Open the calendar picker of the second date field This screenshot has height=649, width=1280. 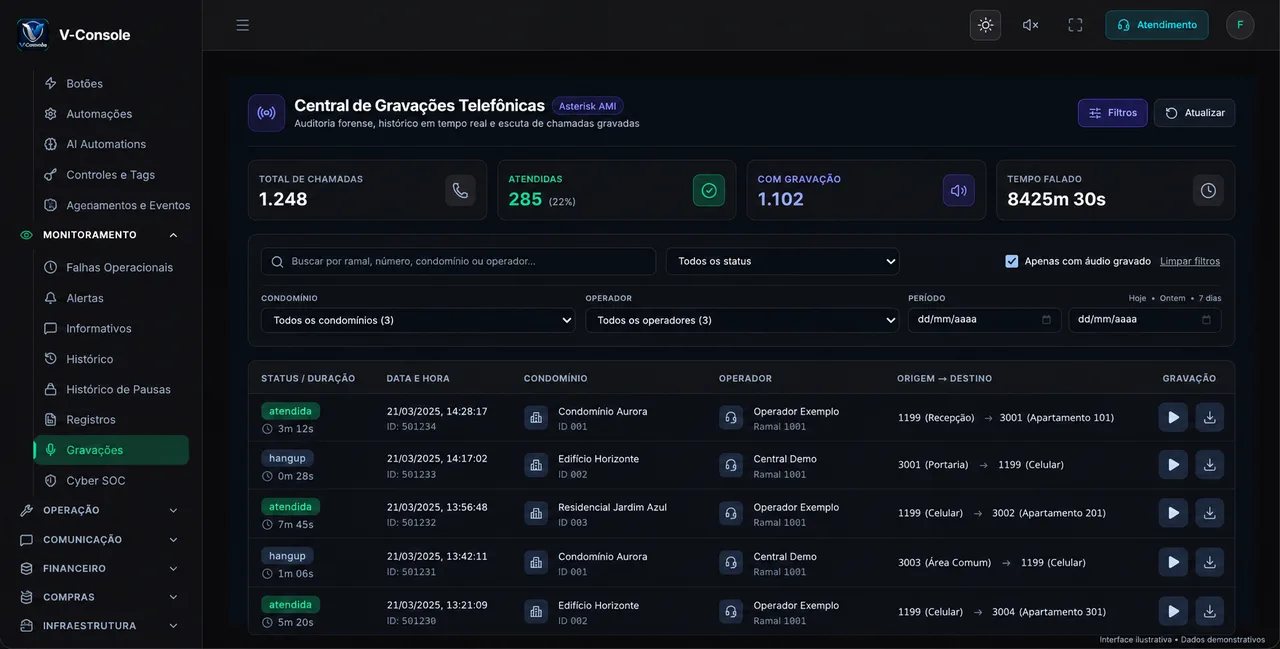1206,320
